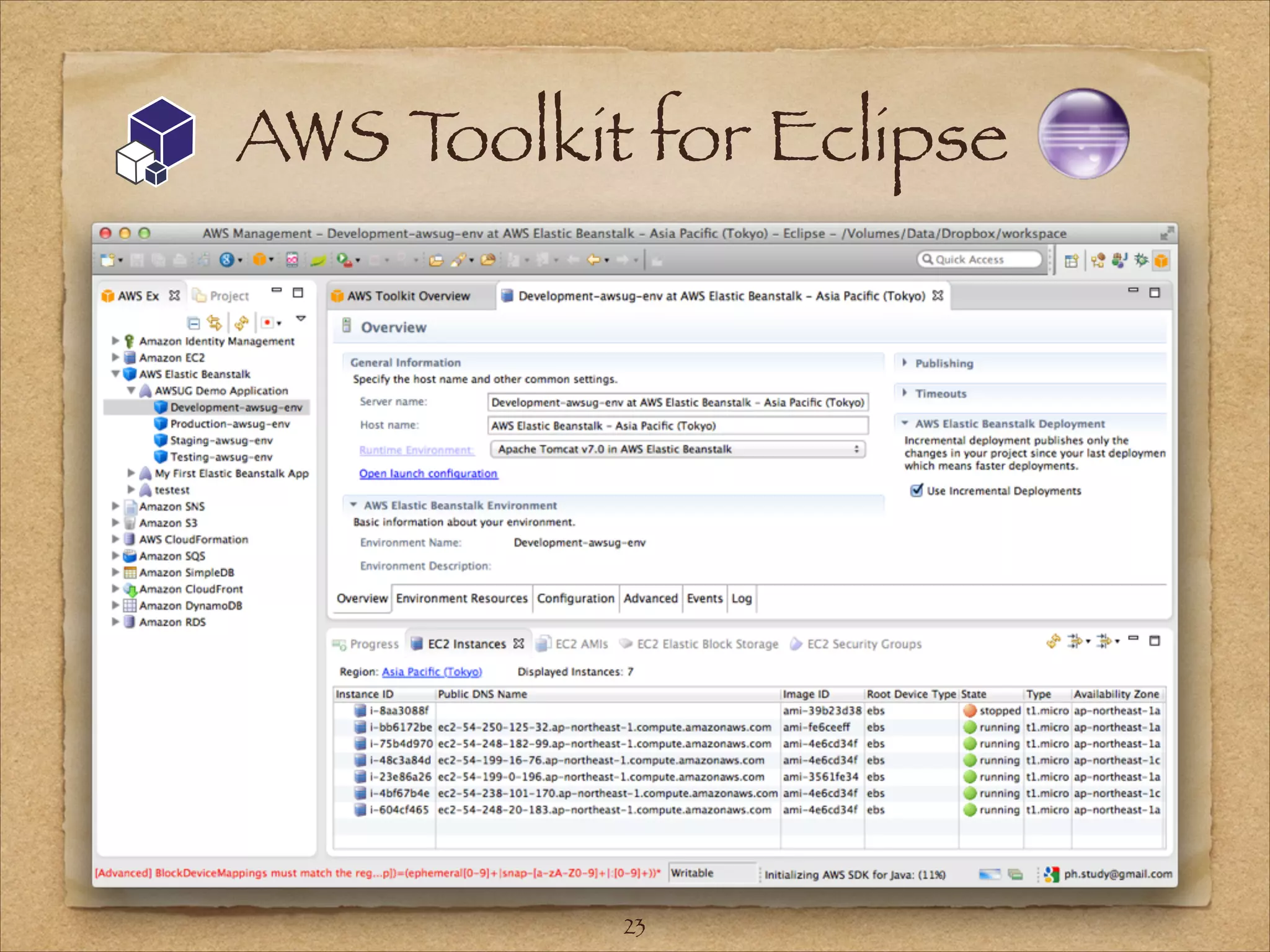Image resolution: width=1270 pixels, height=952 pixels.
Task: Click the Link with Editor icon in AWS Explorer
Action: pyautogui.click(x=215, y=322)
